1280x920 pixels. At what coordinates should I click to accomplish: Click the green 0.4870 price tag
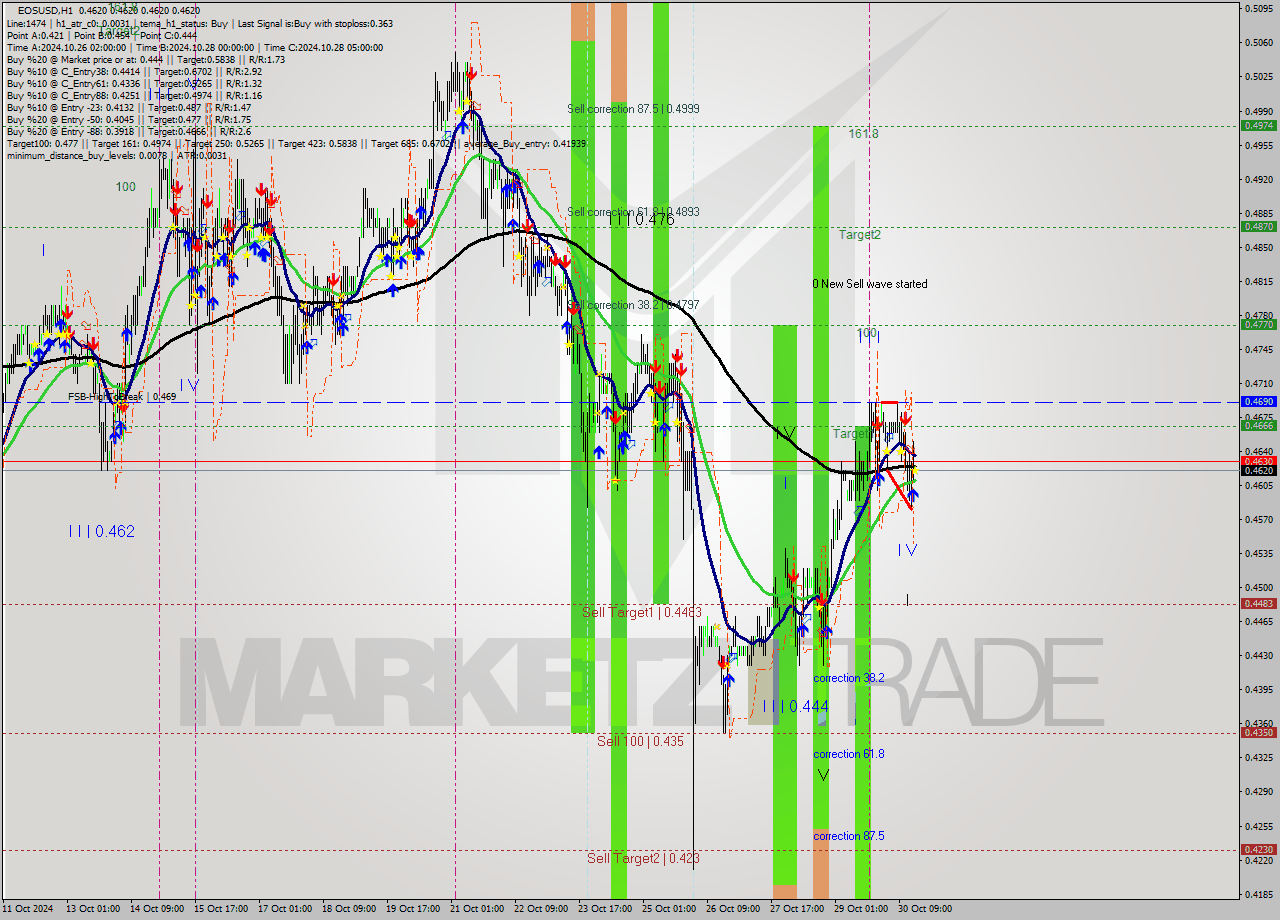[x=1257, y=227]
